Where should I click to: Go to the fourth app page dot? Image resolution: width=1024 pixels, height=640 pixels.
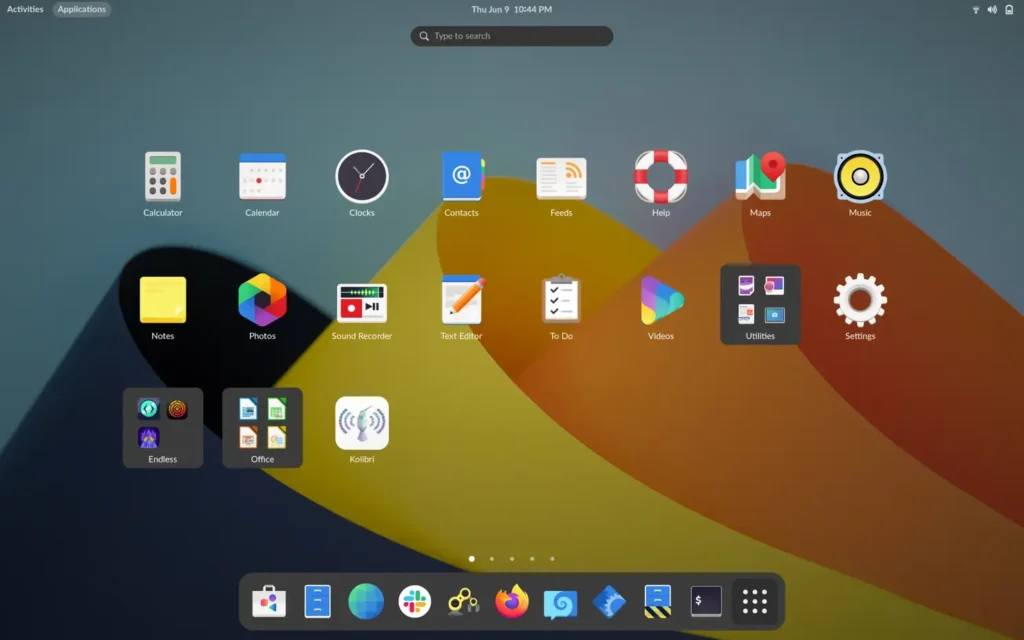(532, 559)
